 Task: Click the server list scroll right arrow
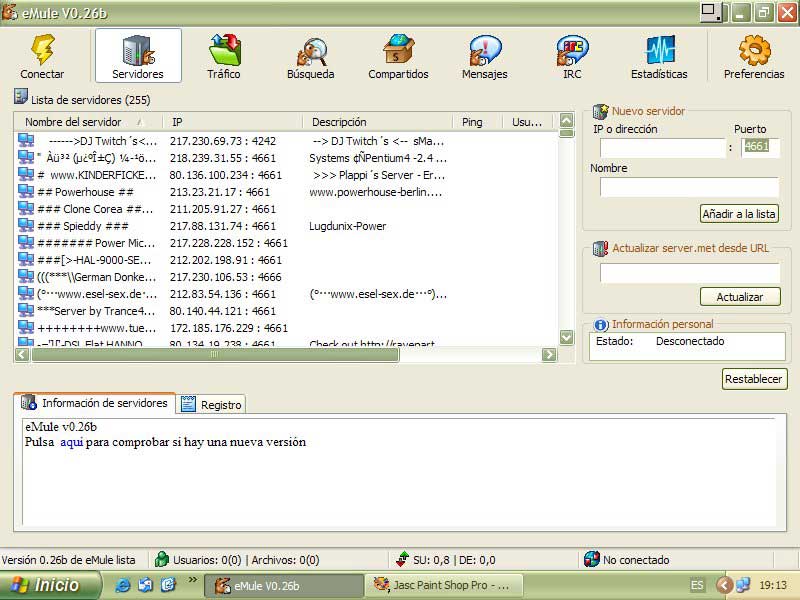[x=549, y=355]
